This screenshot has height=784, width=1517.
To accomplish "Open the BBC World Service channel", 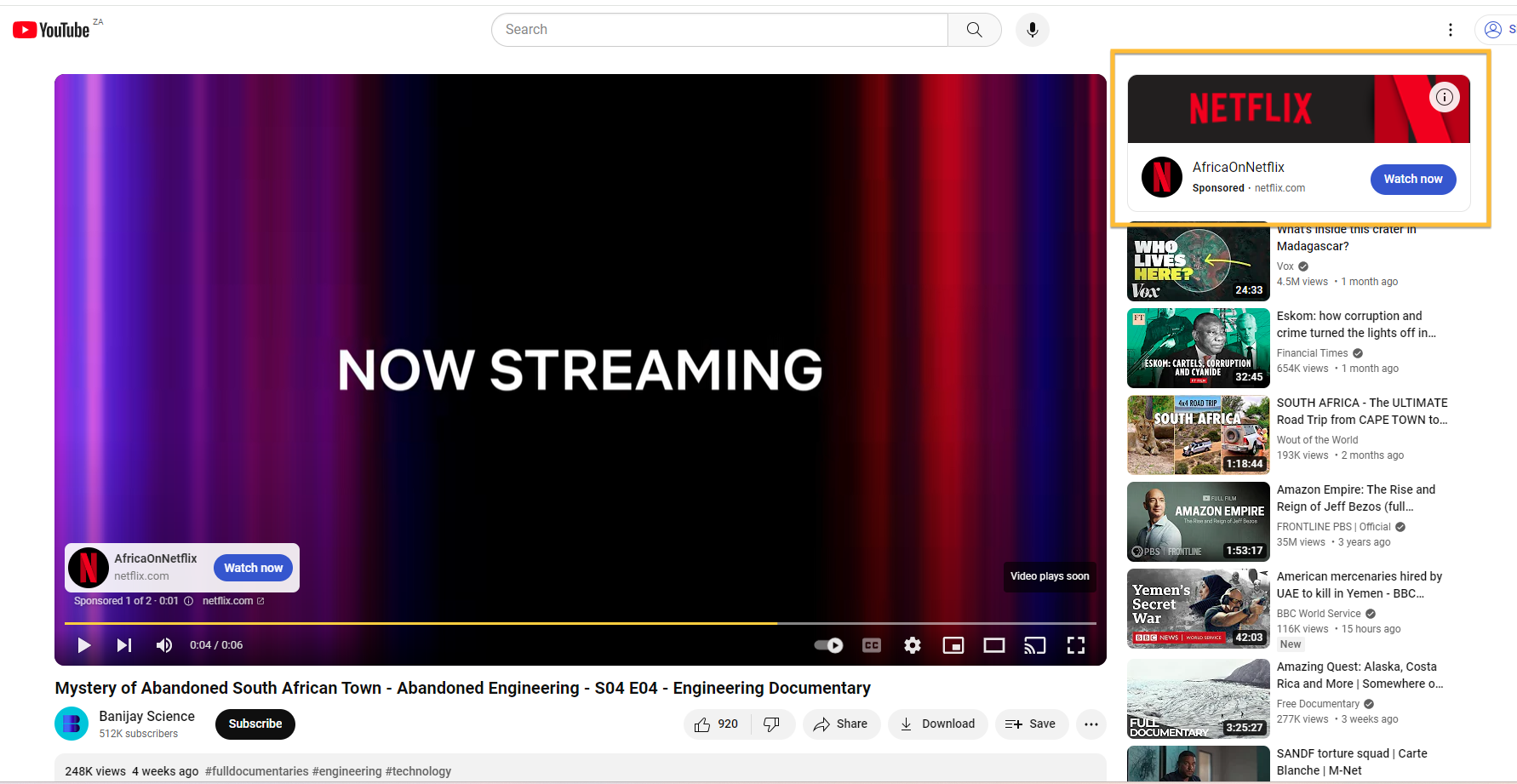I will (1319, 614).
